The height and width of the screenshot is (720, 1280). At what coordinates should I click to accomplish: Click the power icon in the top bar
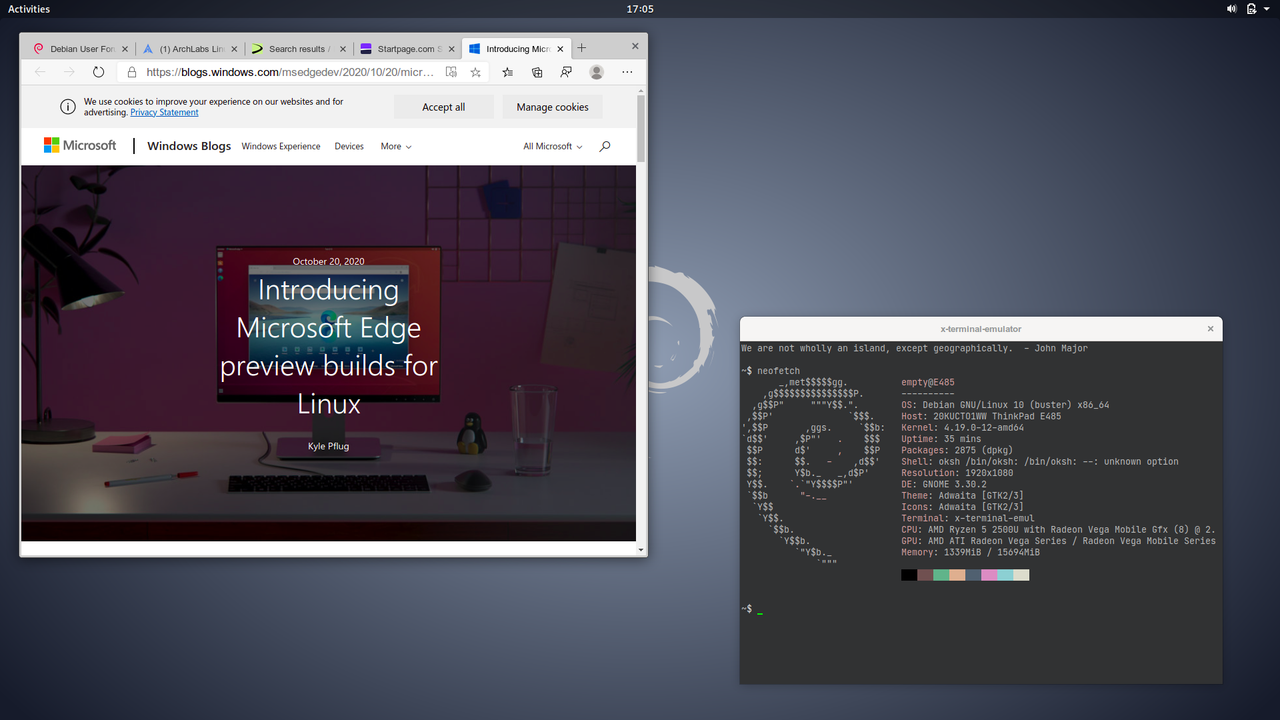click(1251, 9)
